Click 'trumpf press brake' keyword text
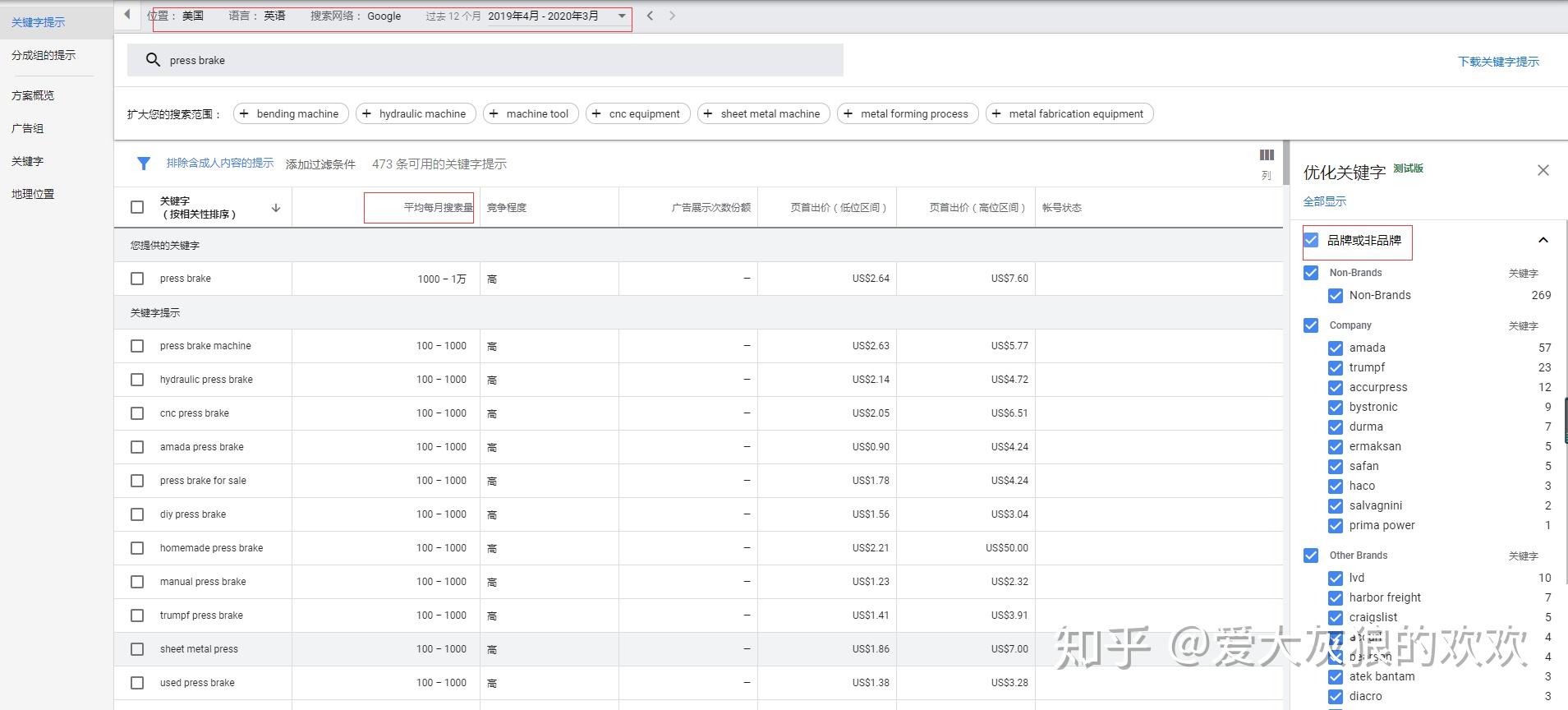Image resolution: width=1568 pixels, height=710 pixels. [201, 615]
